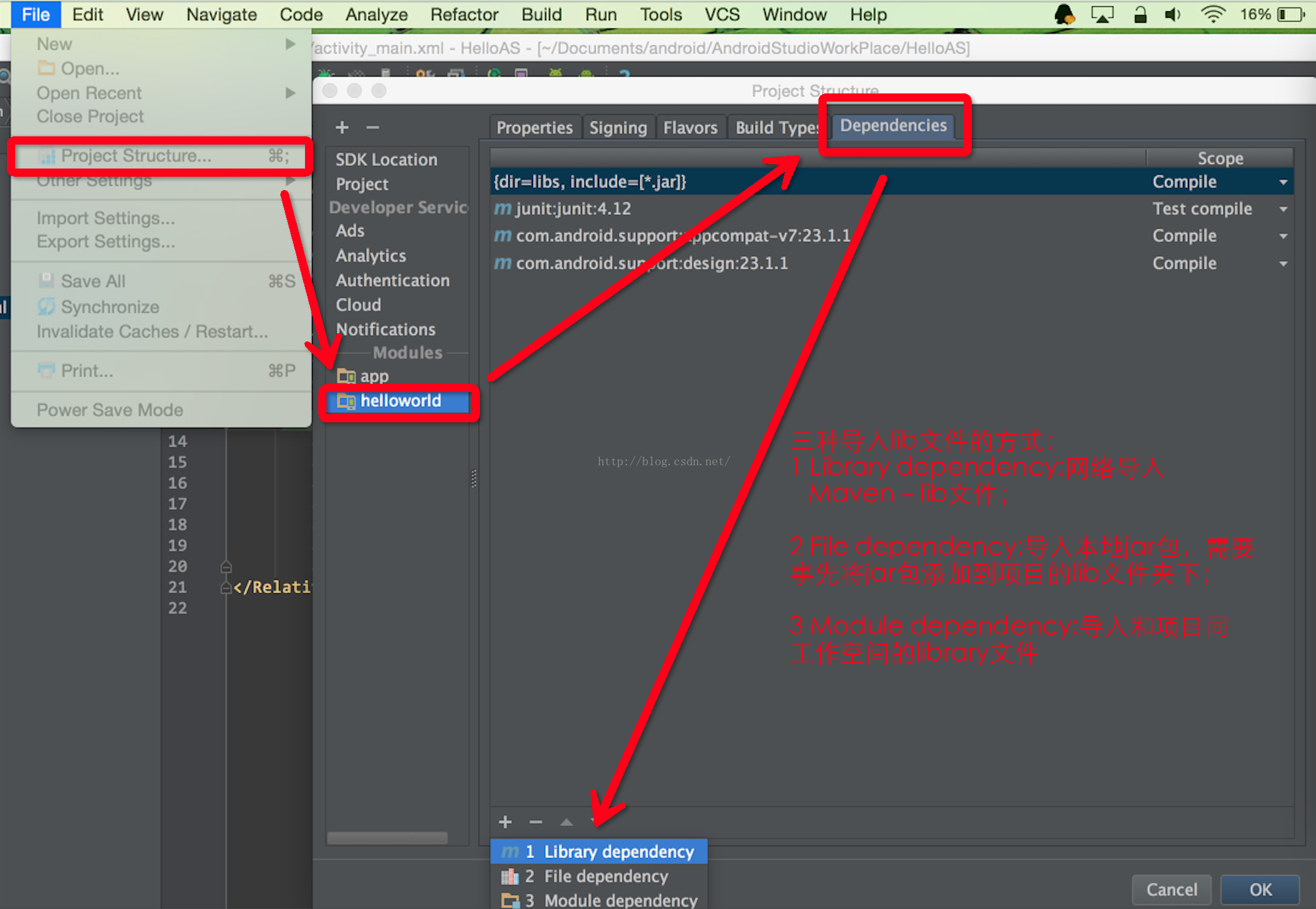Open the Build menu
Viewport: 1316px width, 909px height.
click(x=541, y=14)
